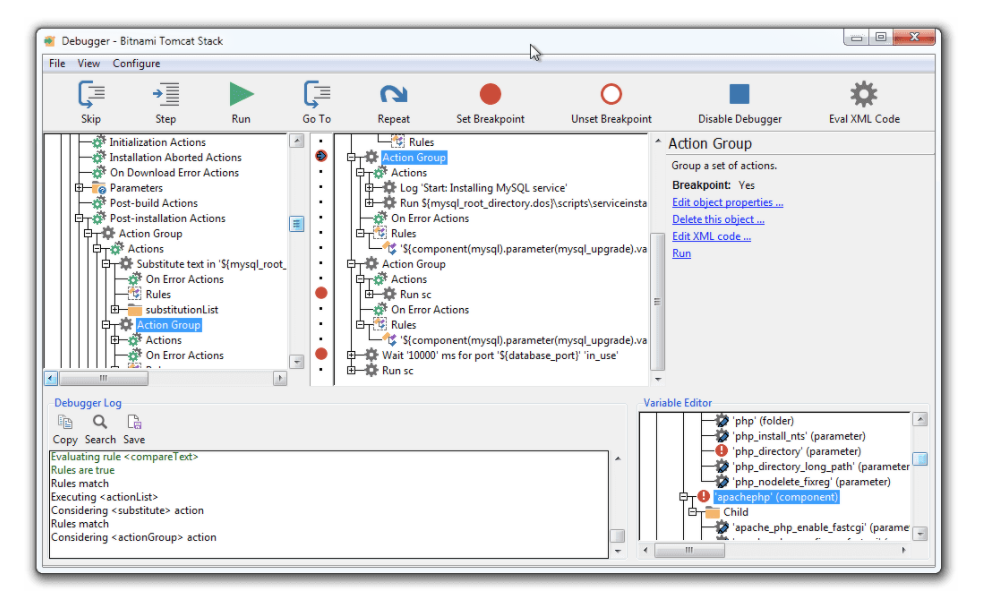Collapse Action Group panel with header arrow
The image size is (982, 614).
click(658, 142)
